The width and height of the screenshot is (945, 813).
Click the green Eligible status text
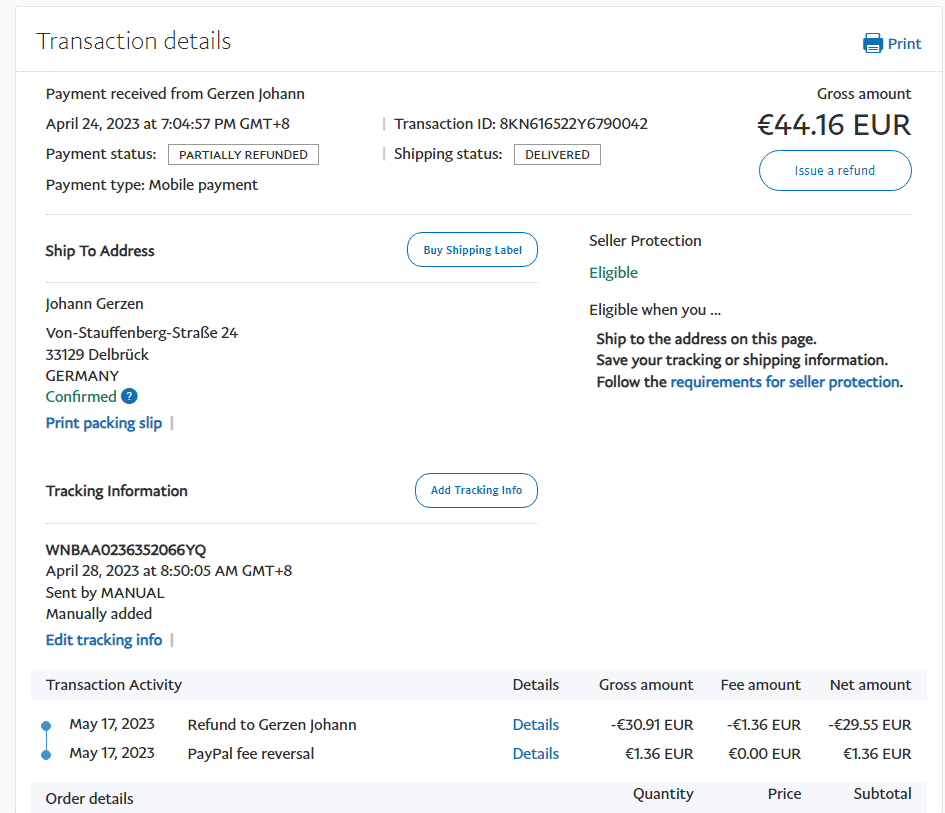click(613, 273)
